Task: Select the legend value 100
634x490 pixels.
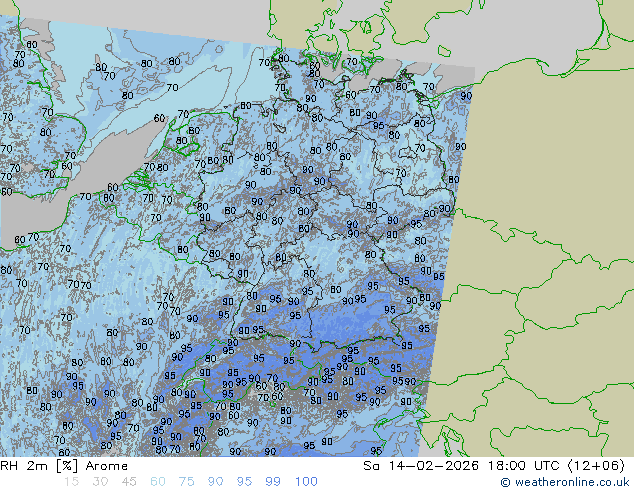Action: [306, 482]
